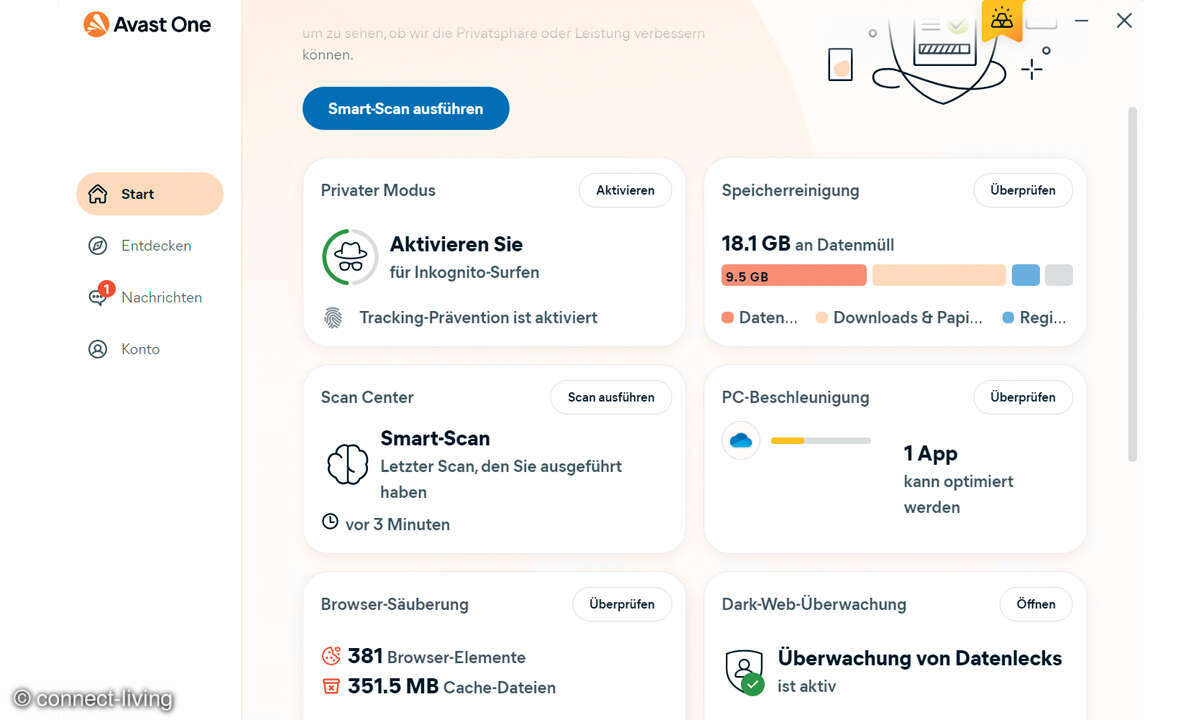Click the PC-Beschleunigung card title
This screenshot has height=720, width=1200.
click(x=795, y=397)
